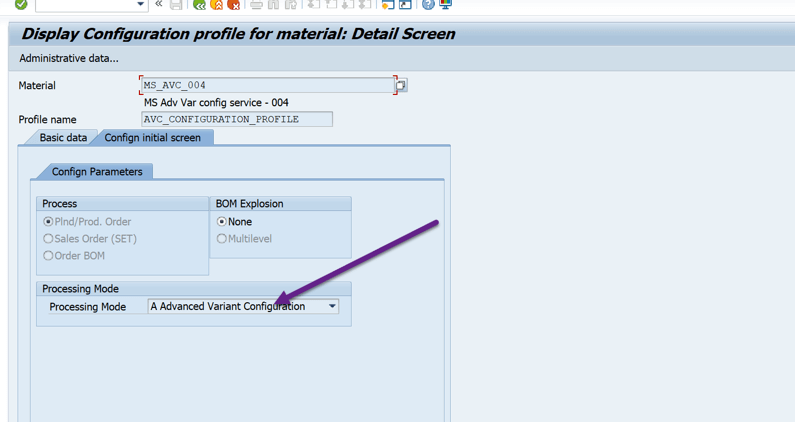Select Sales Order (SET) radio button
This screenshot has width=798, height=422.
48,239
